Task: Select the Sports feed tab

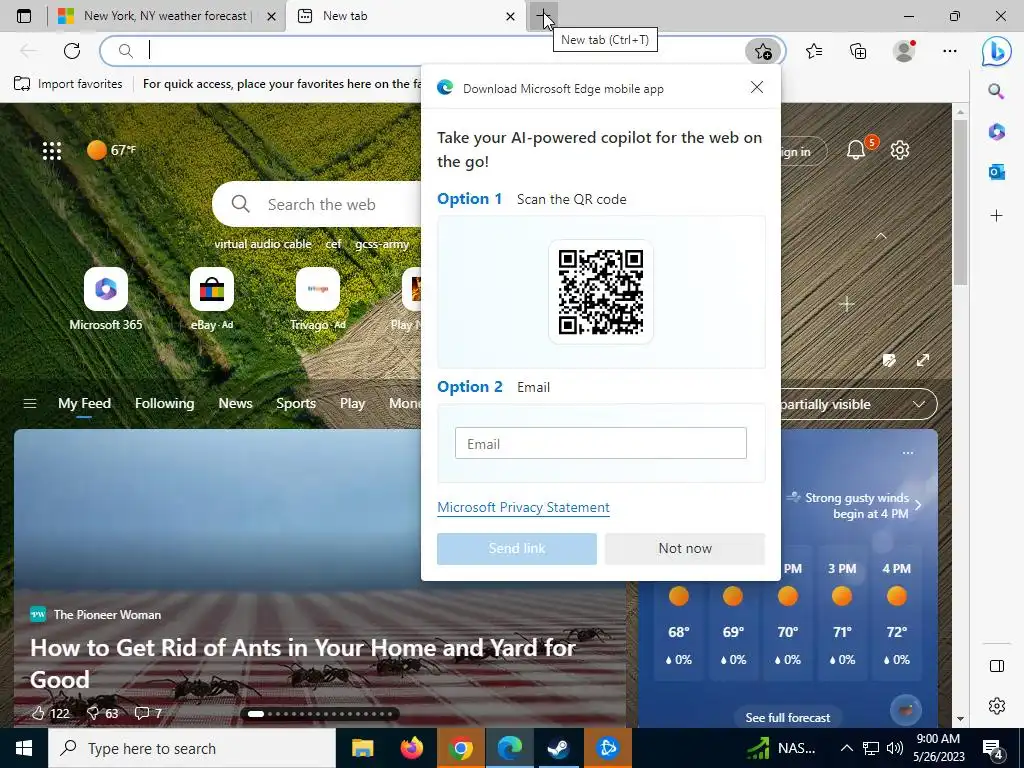Action: pyautogui.click(x=296, y=404)
